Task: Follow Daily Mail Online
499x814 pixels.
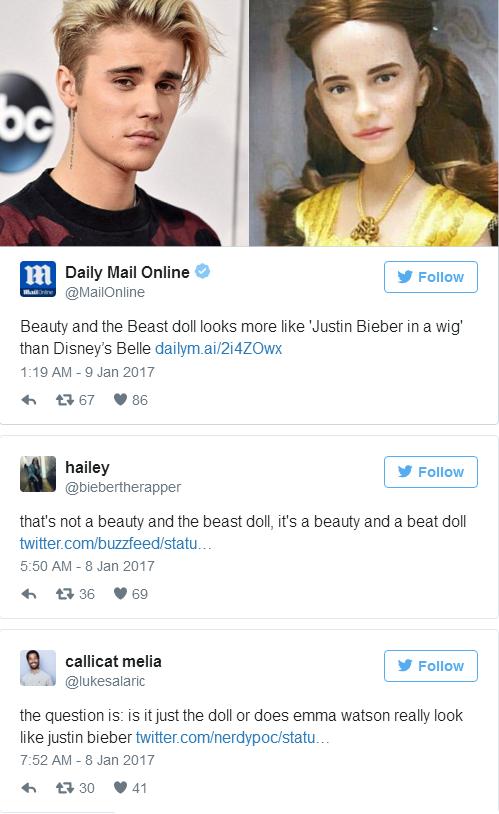Action: click(430, 277)
